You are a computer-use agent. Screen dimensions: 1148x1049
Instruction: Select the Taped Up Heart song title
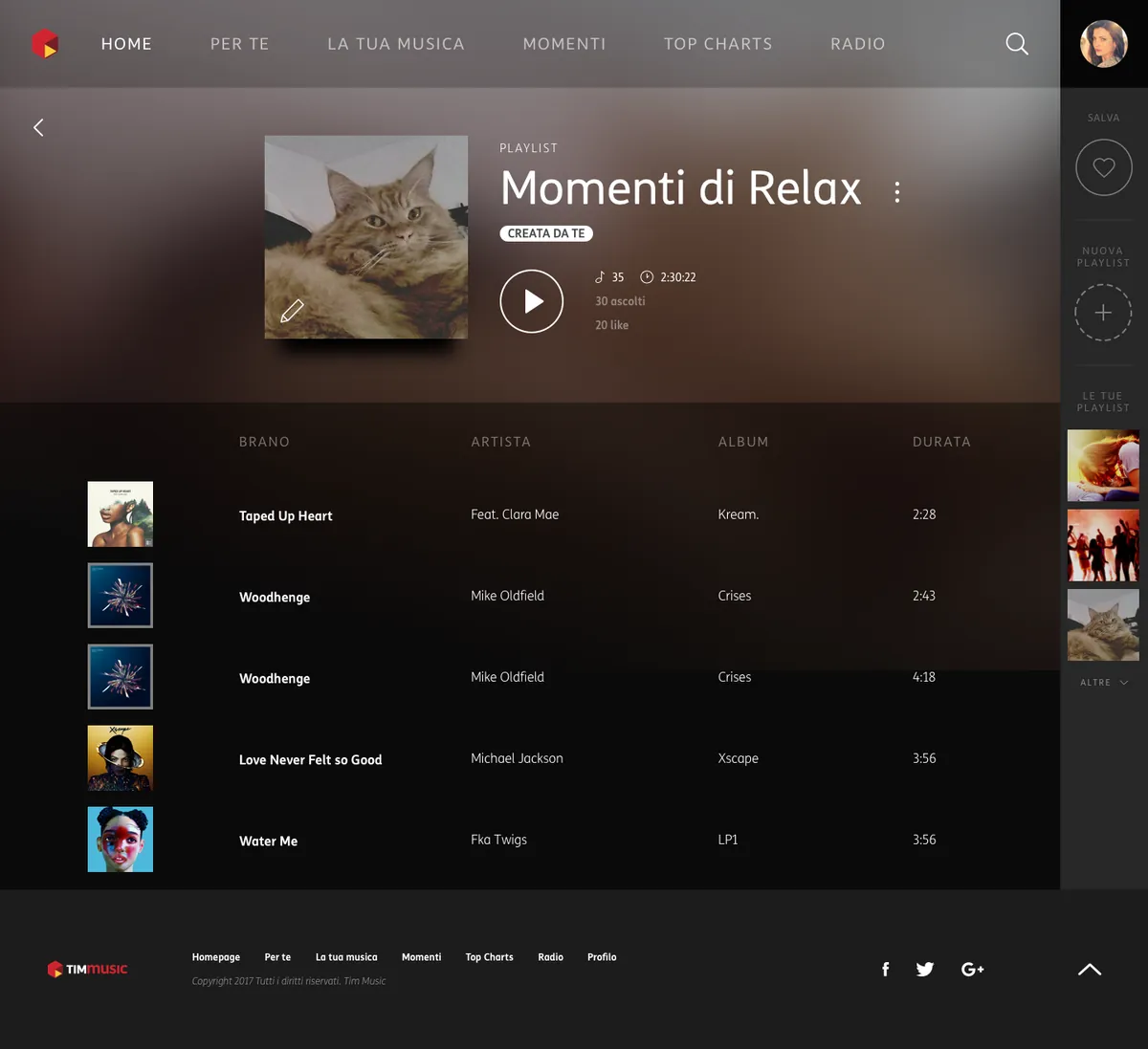click(x=286, y=516)
